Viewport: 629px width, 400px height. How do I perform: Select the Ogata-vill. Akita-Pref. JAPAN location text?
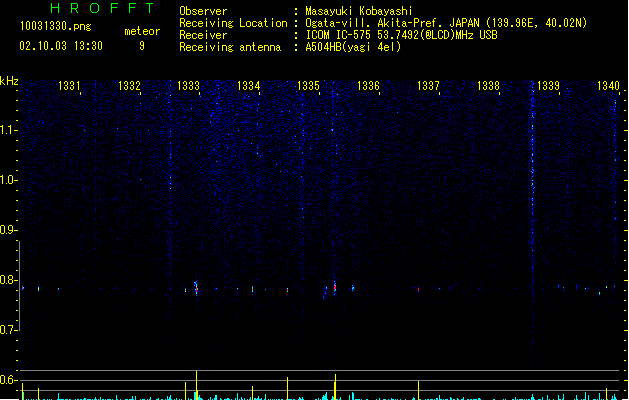tap(446, 23)
